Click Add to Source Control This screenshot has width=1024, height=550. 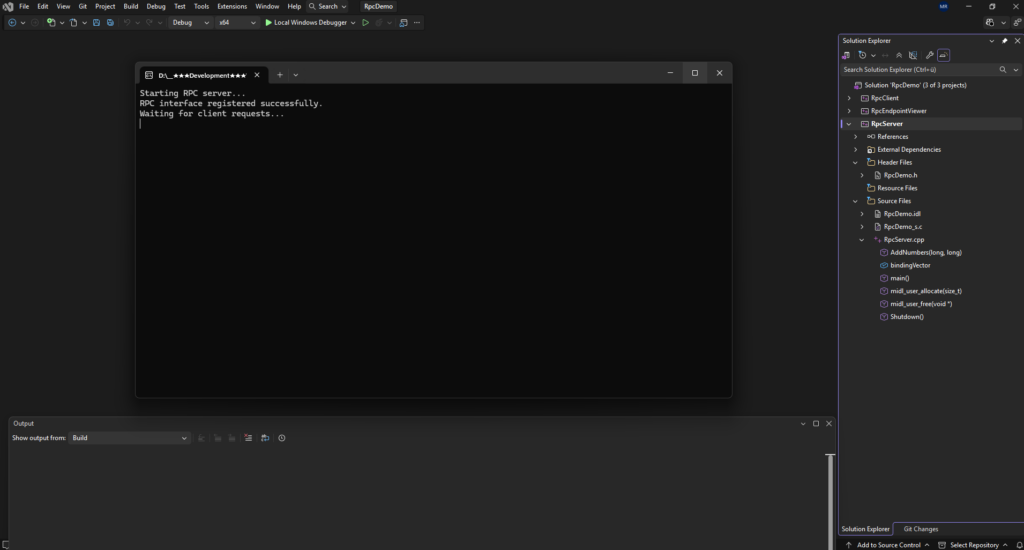point(888,545)
